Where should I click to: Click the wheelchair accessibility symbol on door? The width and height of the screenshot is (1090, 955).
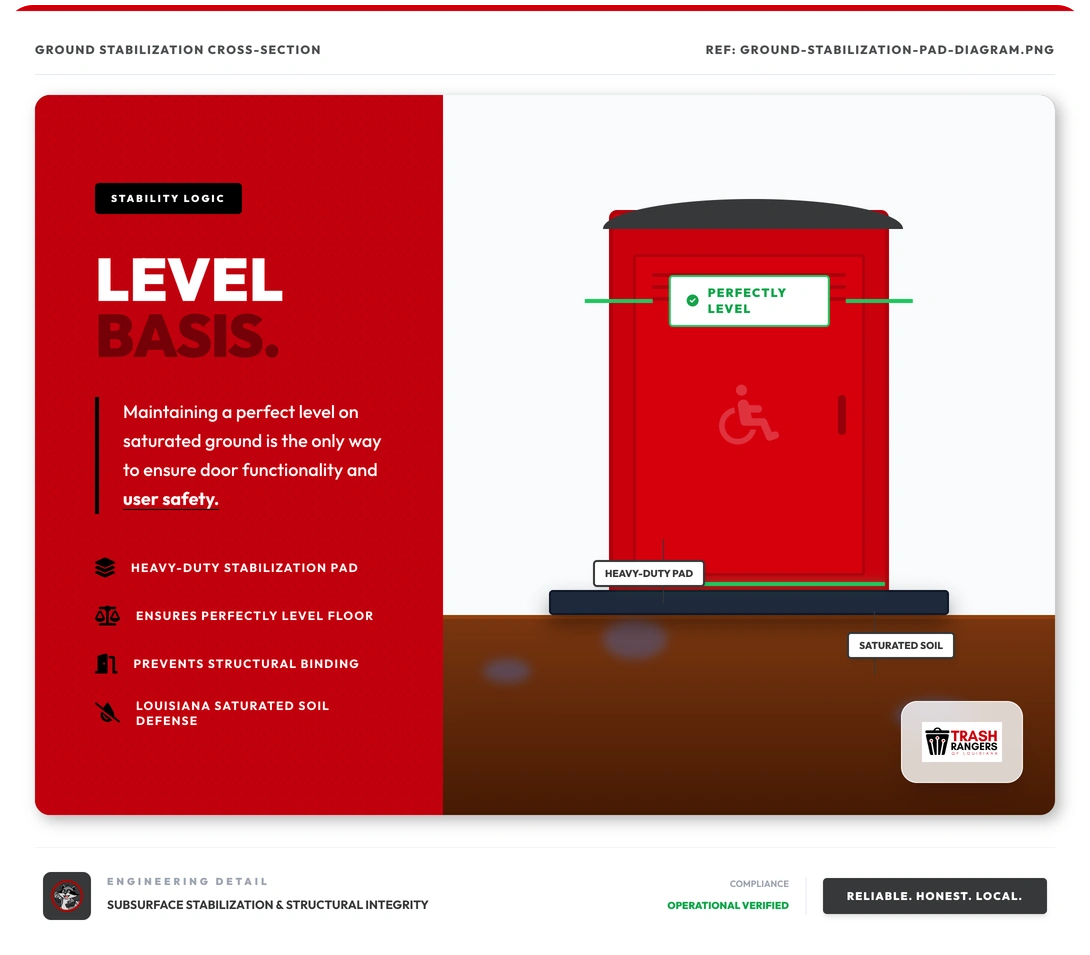click(x=747, y=415)
